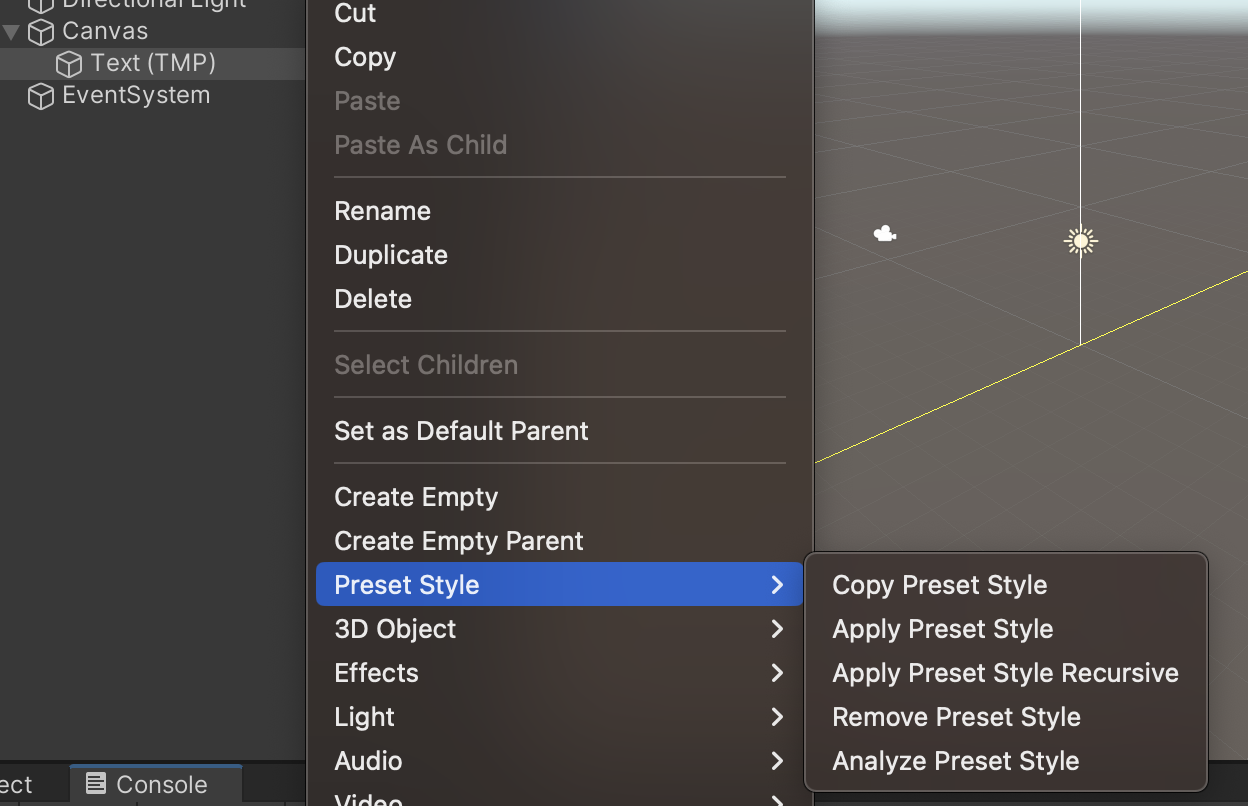1248x806 pixels.
Task: Collapse the Canvas node in the Hierarchy
Action: click(10, 31)
